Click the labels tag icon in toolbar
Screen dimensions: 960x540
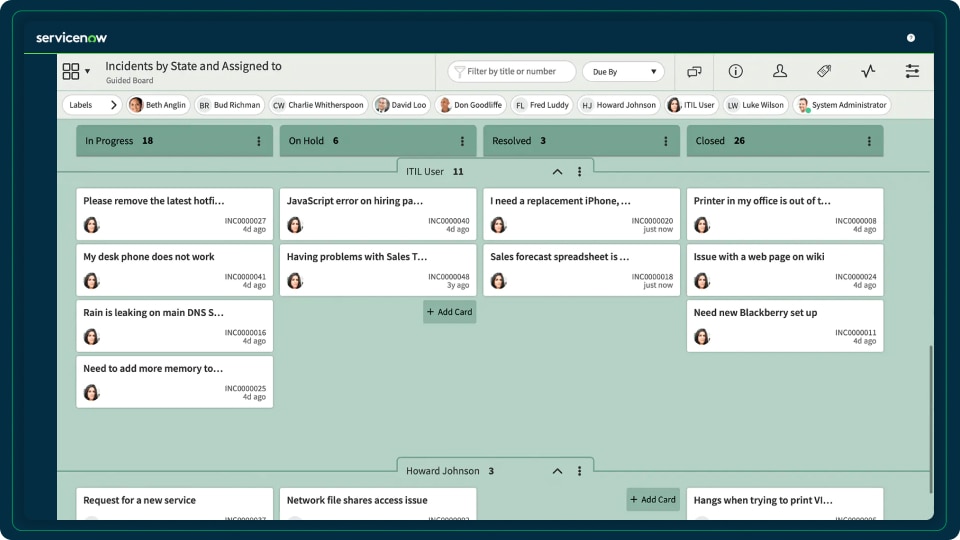[x=824, y=71]
